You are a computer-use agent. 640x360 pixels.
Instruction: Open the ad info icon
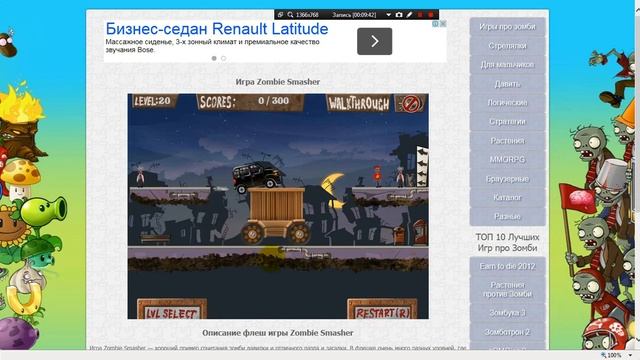pyautogui.click(x=436, y=24)
